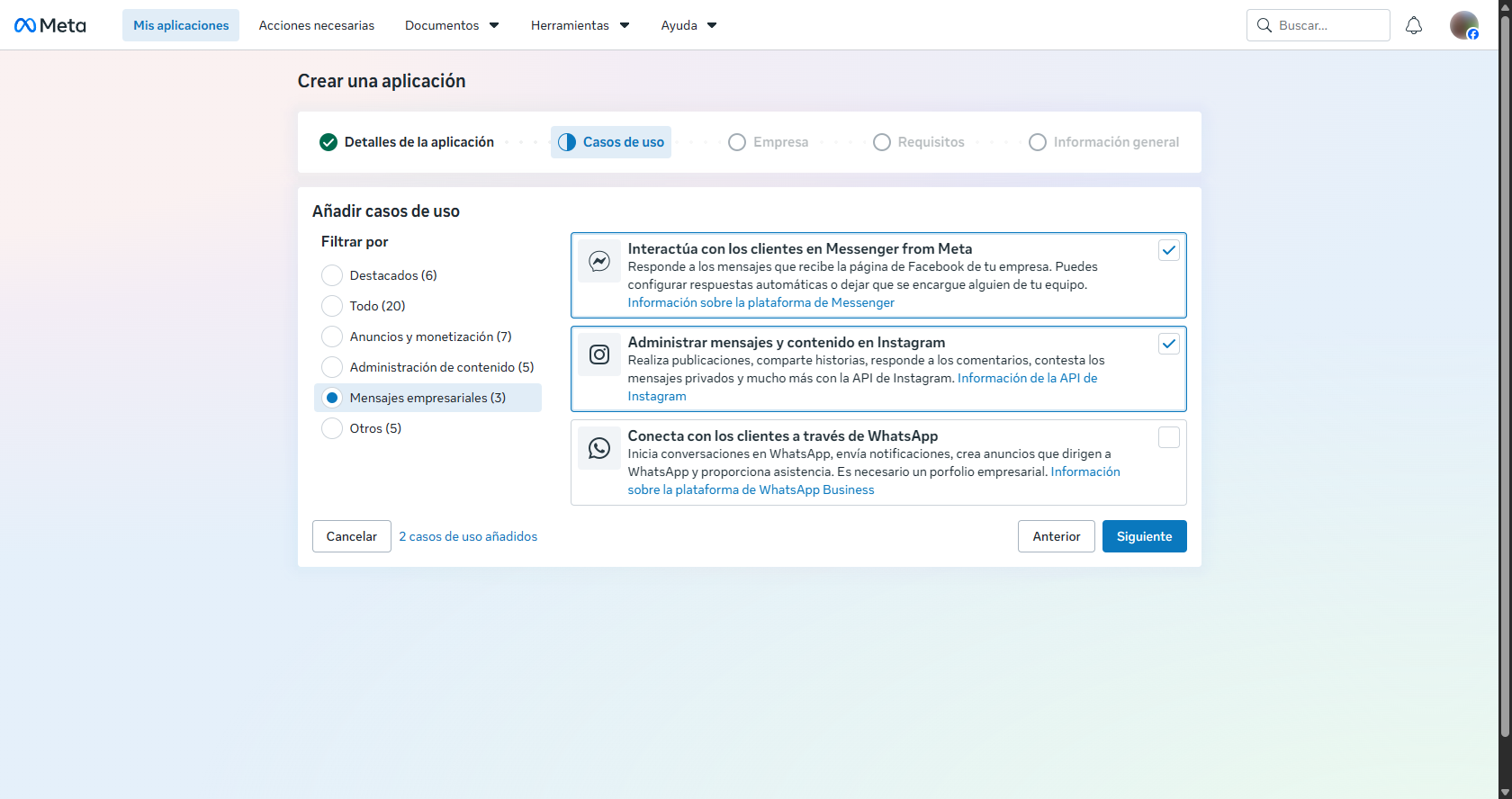Click the Cancelar button

click(352, 536)
